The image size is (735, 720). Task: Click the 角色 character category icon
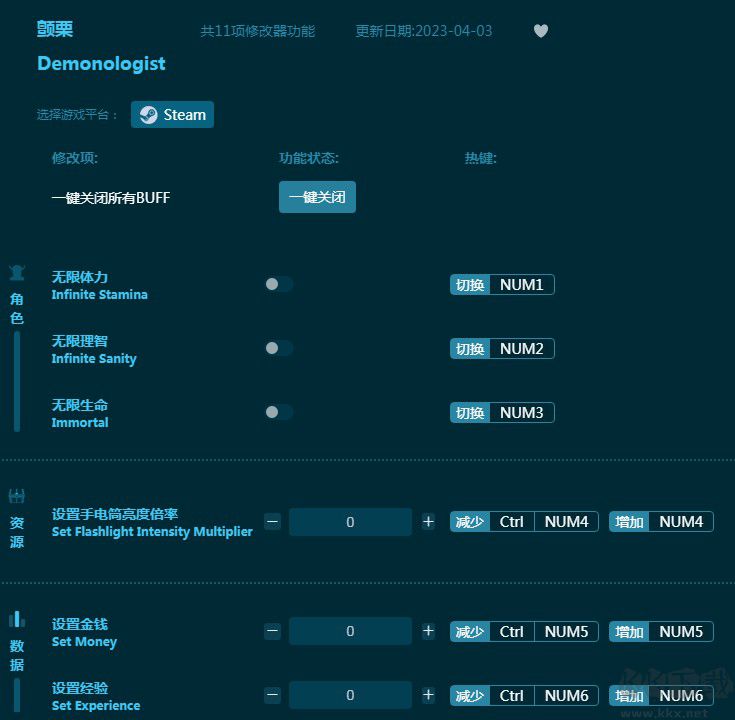[x=17, y=274]
